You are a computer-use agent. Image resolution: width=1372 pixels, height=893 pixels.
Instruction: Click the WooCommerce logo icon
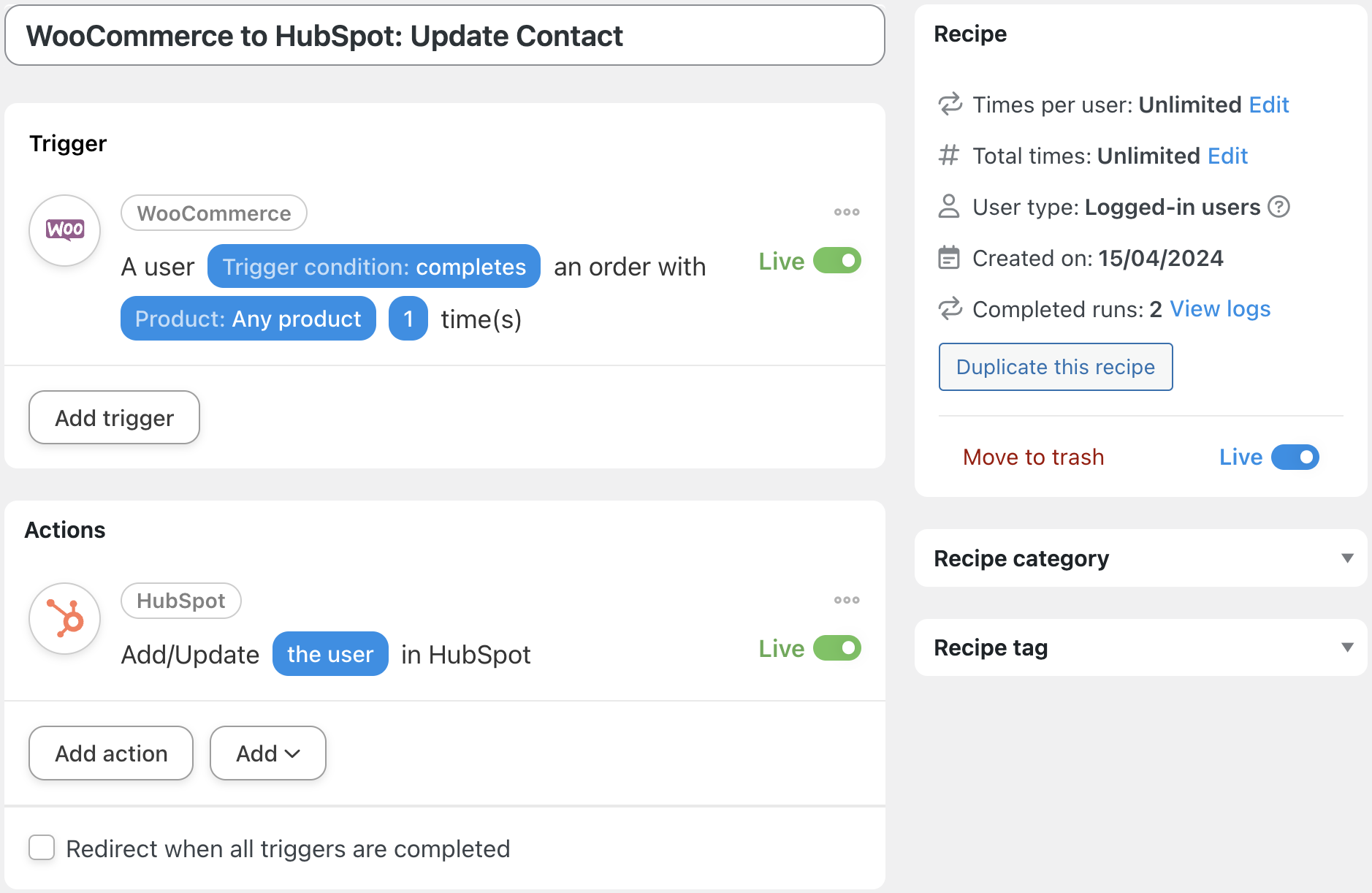point(65,230)
